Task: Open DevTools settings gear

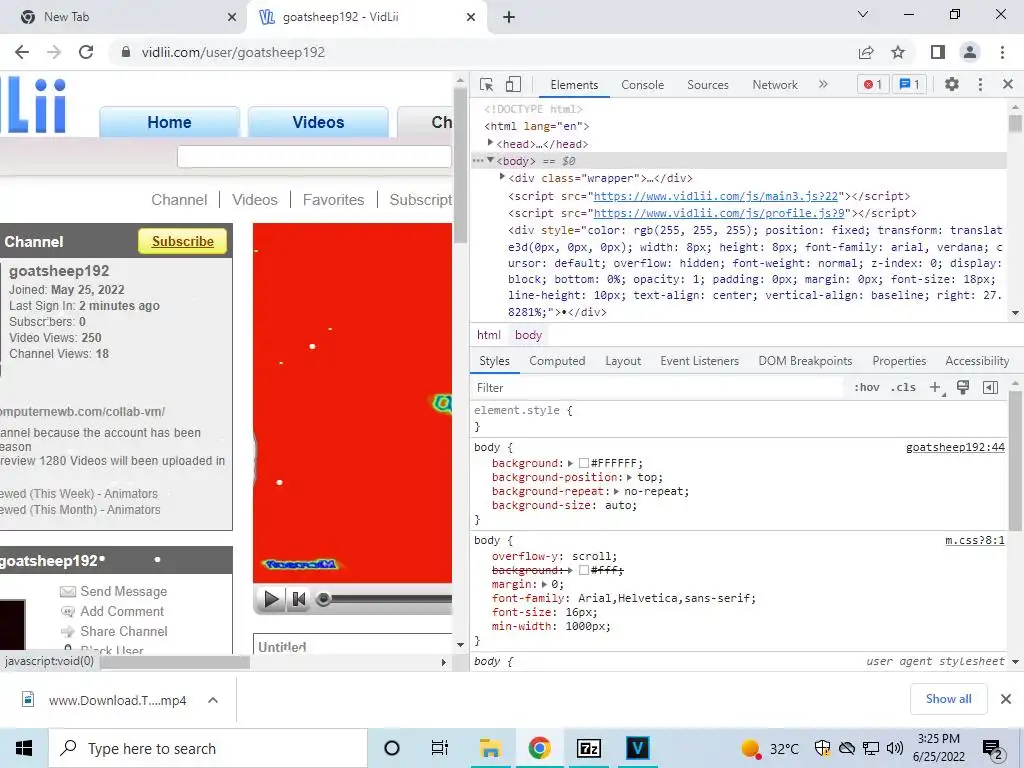Action: (952, 84)
